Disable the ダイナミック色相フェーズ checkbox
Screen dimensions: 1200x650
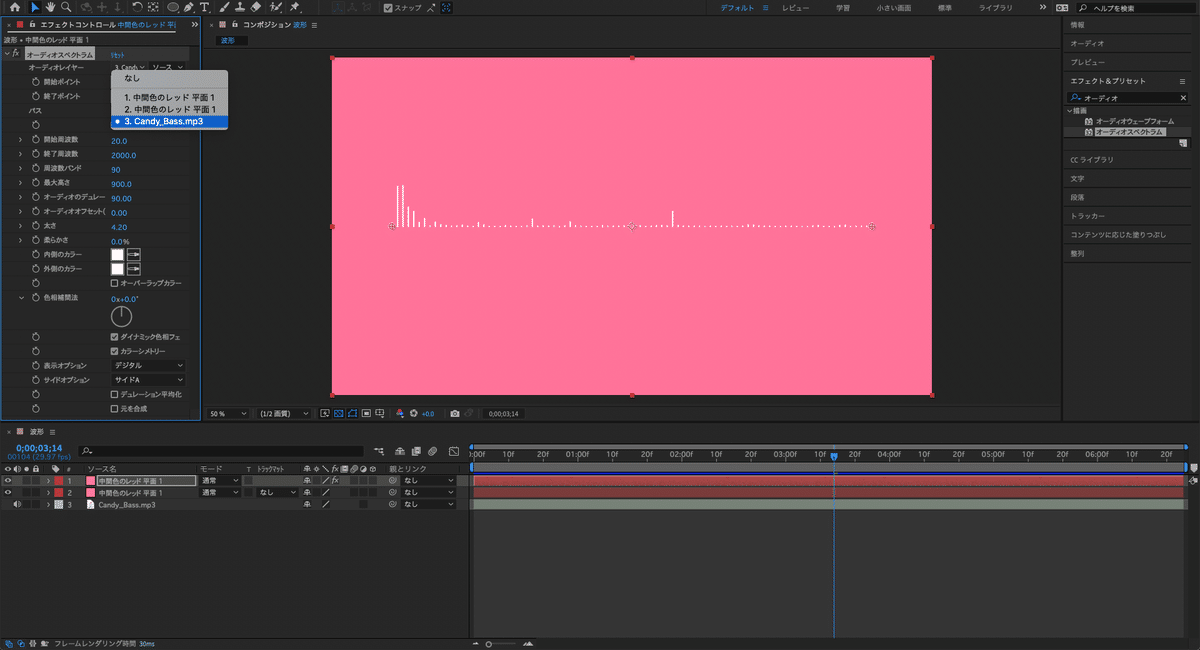point(116,336)
